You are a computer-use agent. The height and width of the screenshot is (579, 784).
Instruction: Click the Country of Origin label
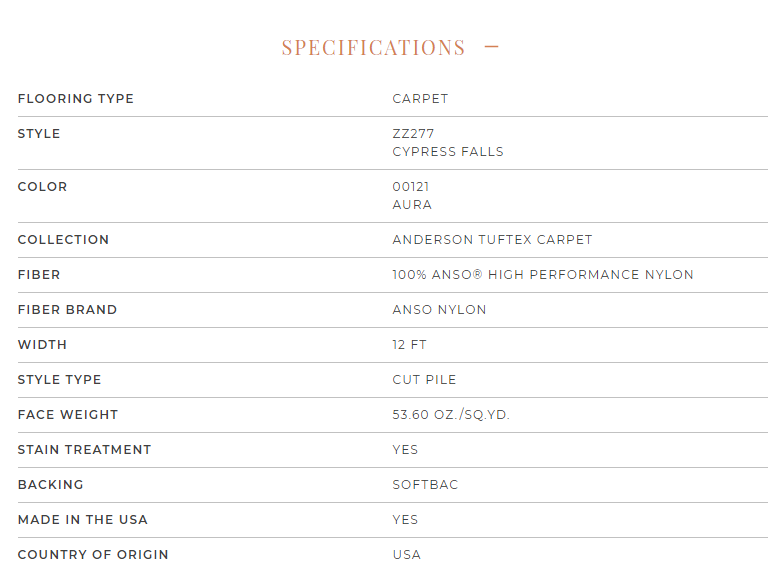point(93,554)
